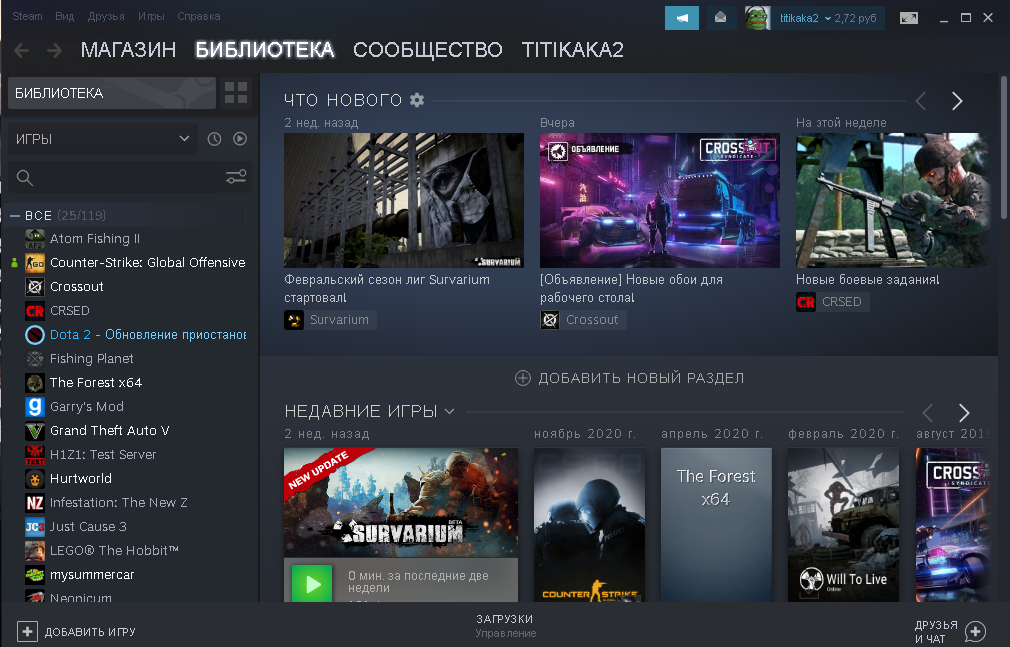The height and width of the screenshot is (647, 1010).
Task: Open CRSED battle tasks news thumbnail
Action: click(892, 200)
